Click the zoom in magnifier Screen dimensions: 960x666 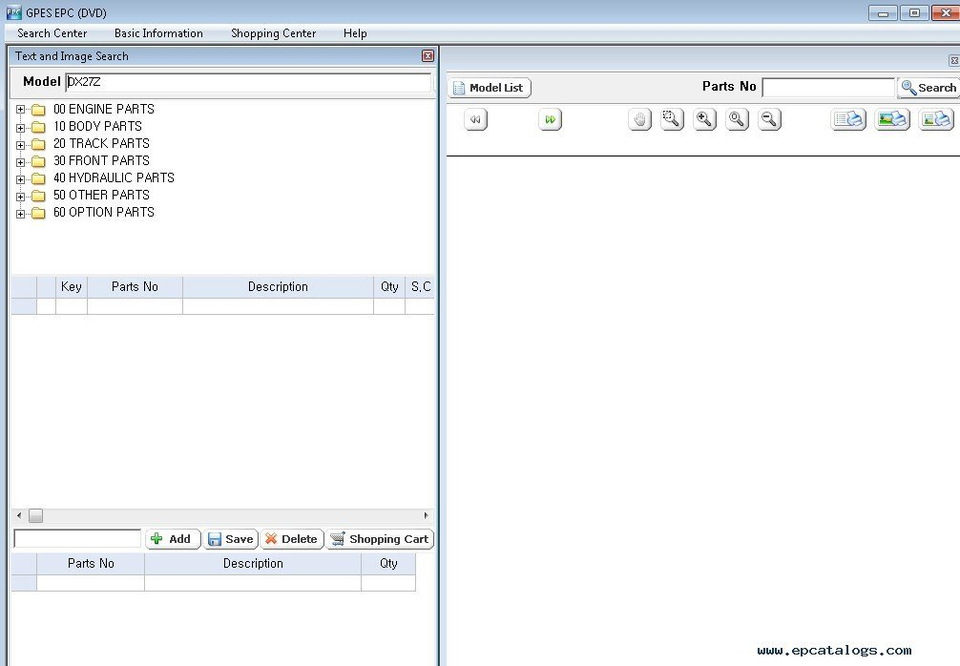(x=705, y=119)
